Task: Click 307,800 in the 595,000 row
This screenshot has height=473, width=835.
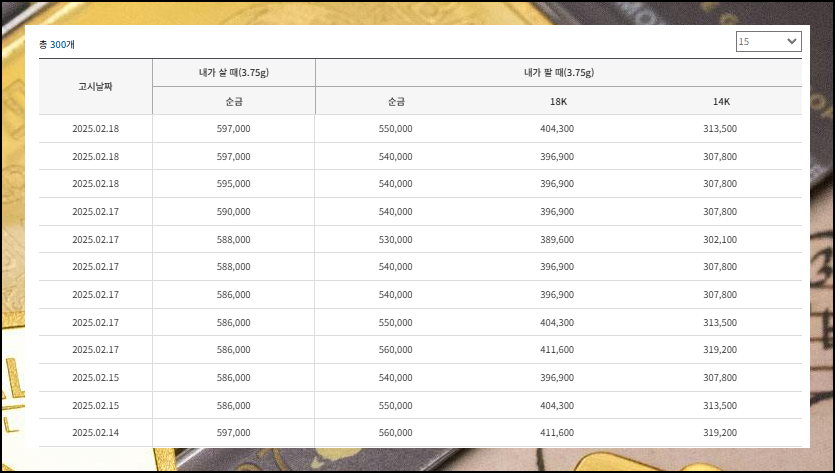Action: 720,184
